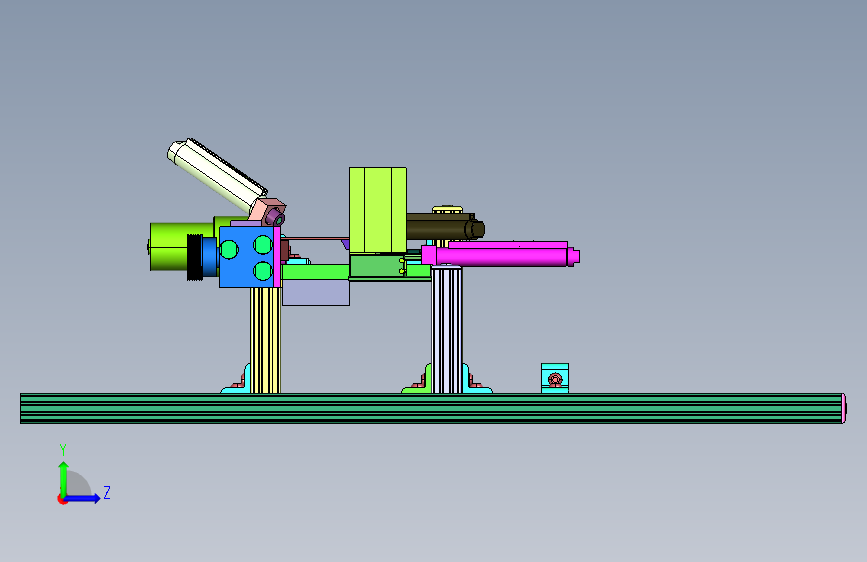Viewport: 867px width, 562px height.
Task: Select the lavender rectangular box under the plate
Action: coord(316,293)
